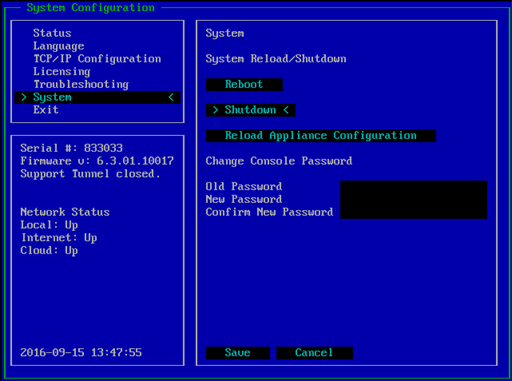Choose Exit from the menu
Image resolution: width=512 pixels, height=381 pixels.
pos(46,110)
